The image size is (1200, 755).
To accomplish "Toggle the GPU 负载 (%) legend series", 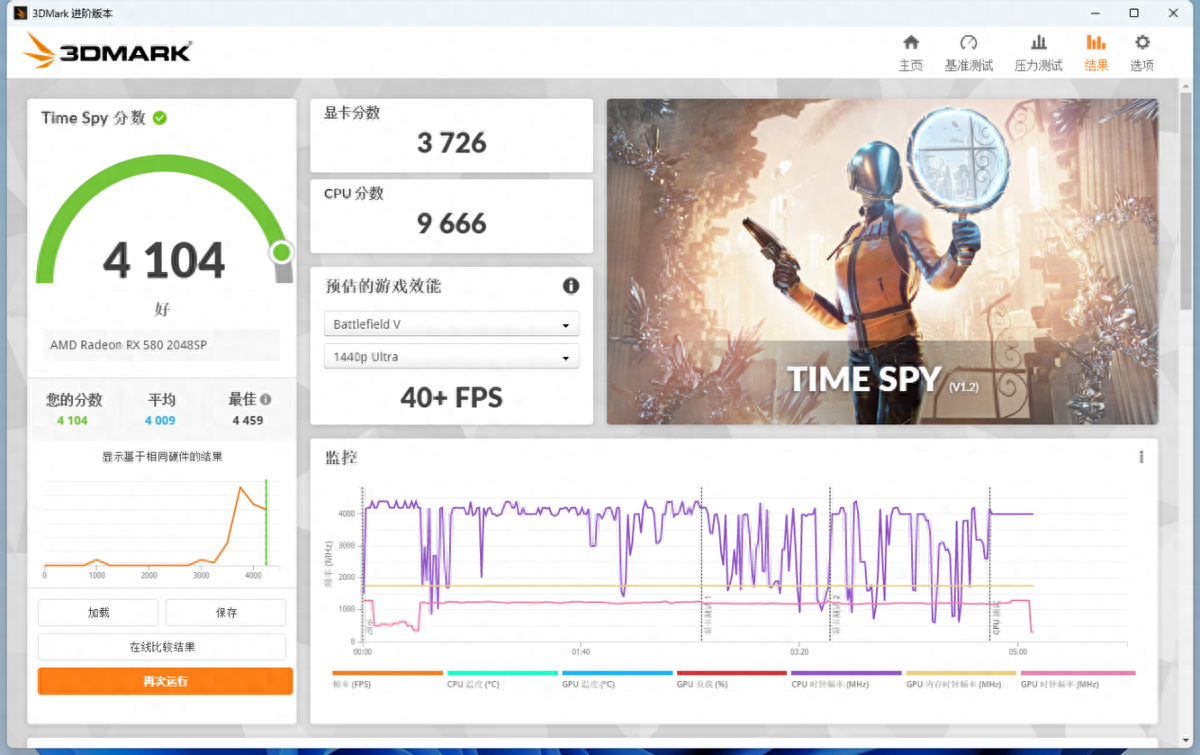I will coord(731,679).
